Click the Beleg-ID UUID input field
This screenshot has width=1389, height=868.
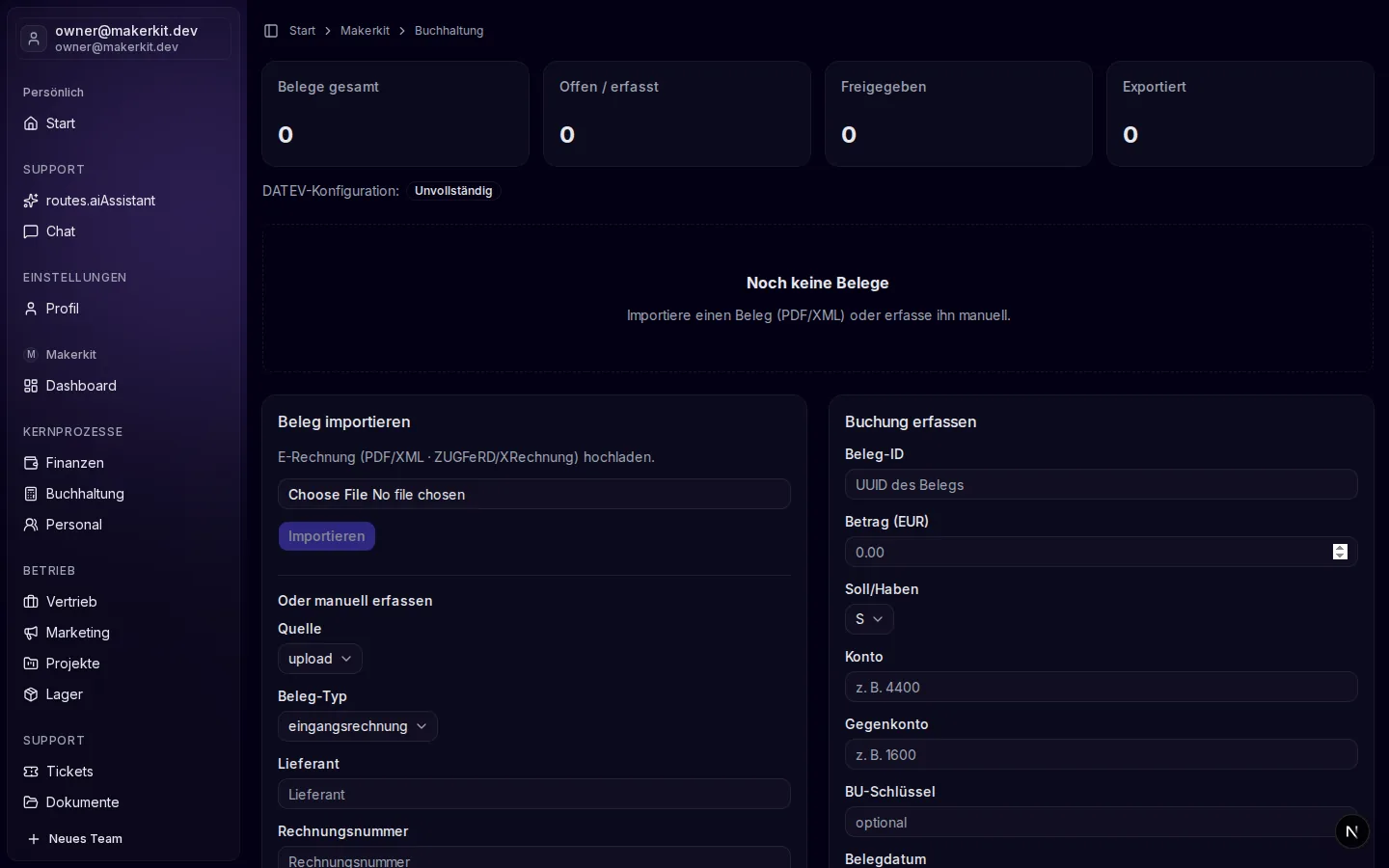pyautogui.click(x=1102, y=484)
